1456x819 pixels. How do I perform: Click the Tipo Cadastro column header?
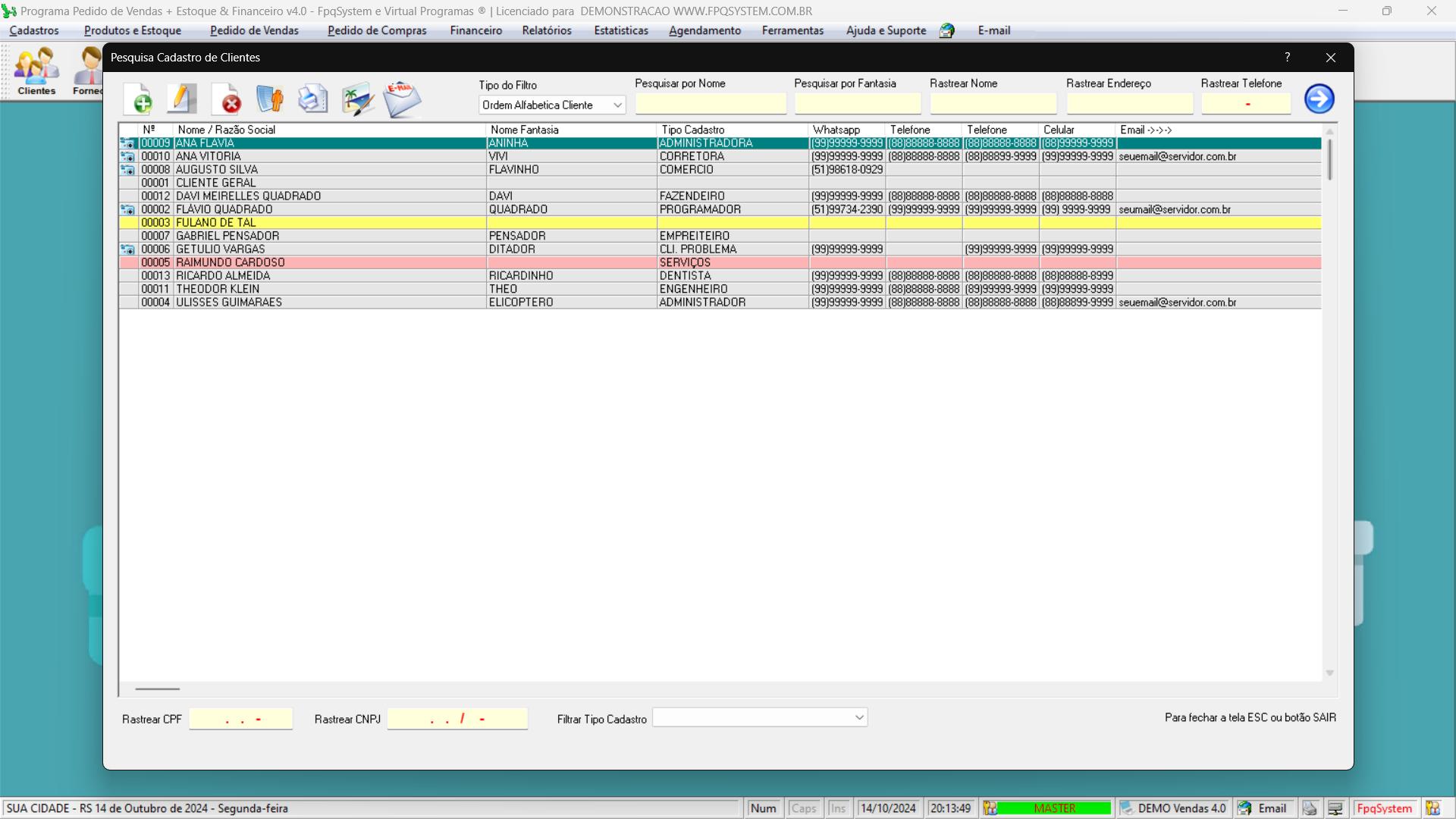pos(733,130)
